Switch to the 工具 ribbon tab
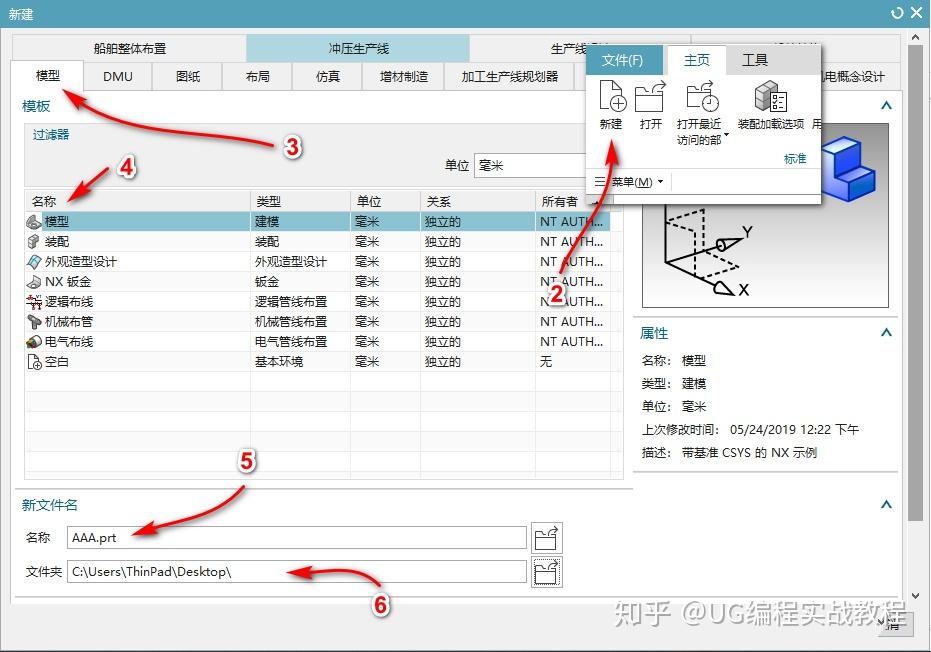The width and height of the screenshot is (931, 652). click(x=757, y=60)
